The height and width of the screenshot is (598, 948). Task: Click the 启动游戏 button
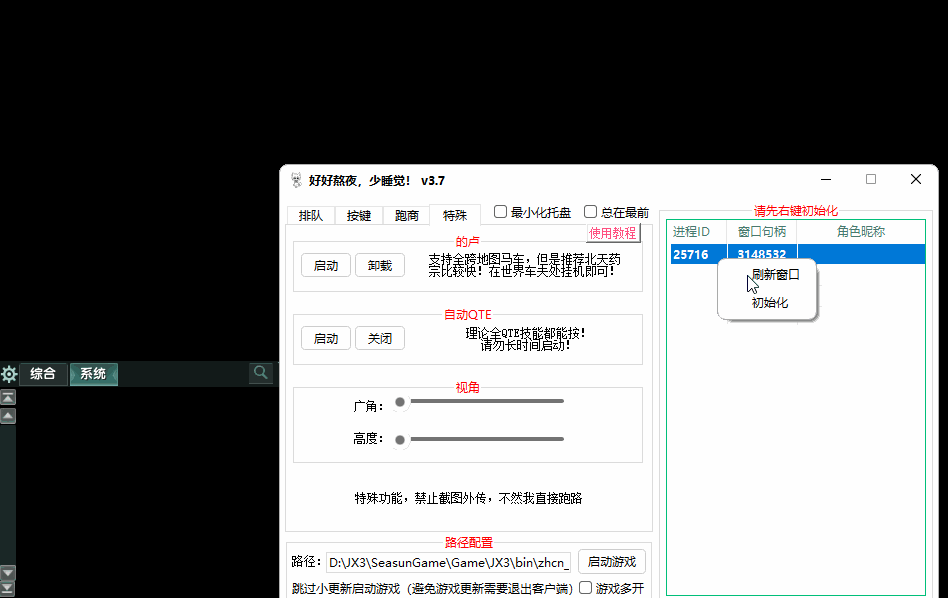click(x=611, y=561)
